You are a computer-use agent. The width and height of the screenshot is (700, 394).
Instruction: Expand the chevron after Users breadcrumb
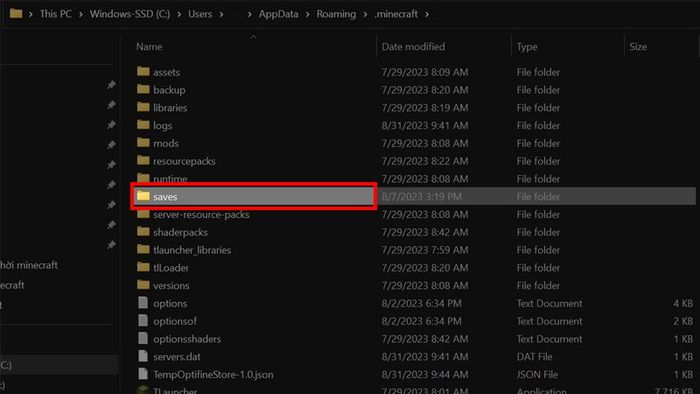pyautogui.click(x=221, y=14)
